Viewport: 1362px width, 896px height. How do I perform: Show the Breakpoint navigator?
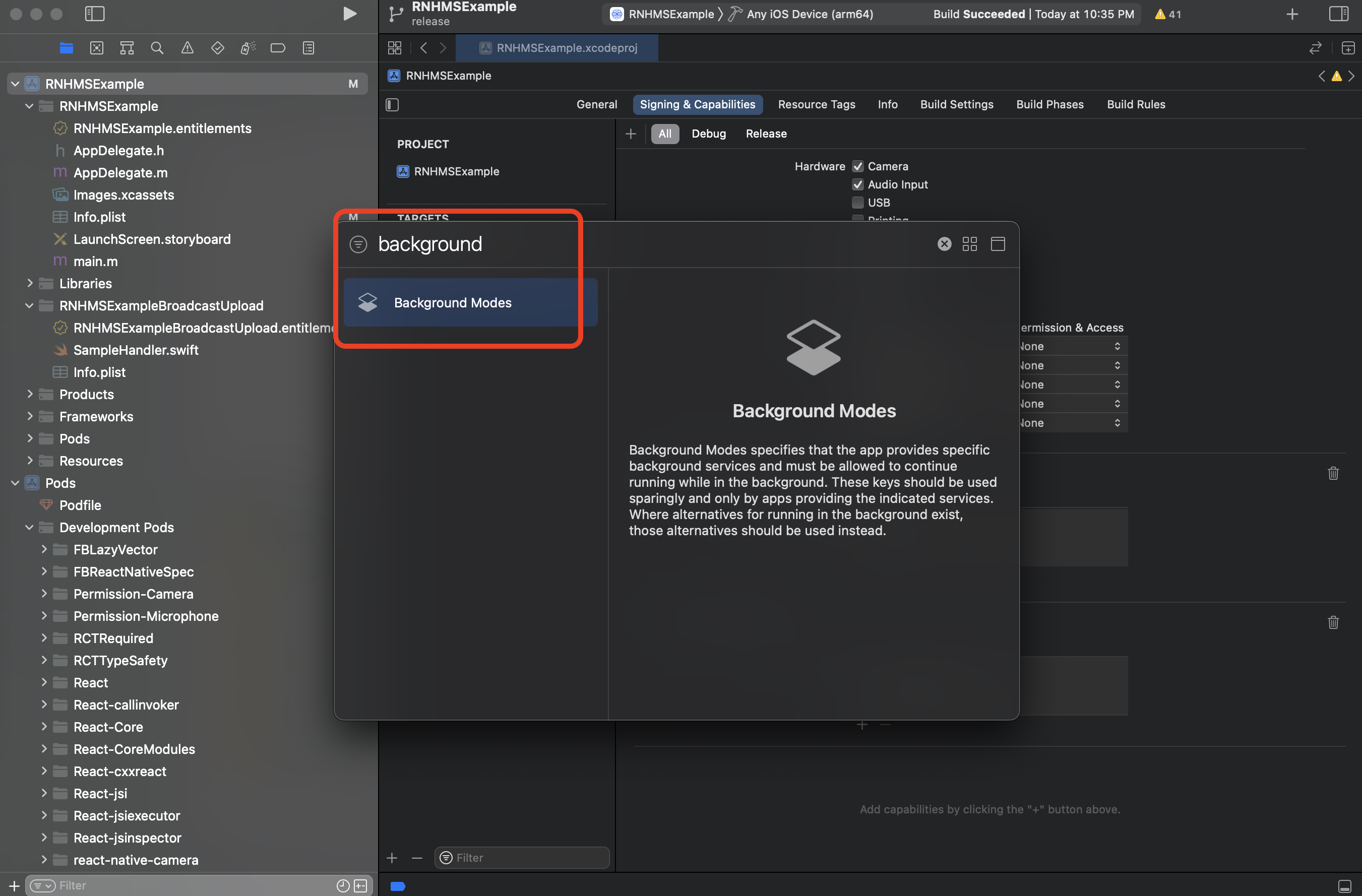pos(278,48)
